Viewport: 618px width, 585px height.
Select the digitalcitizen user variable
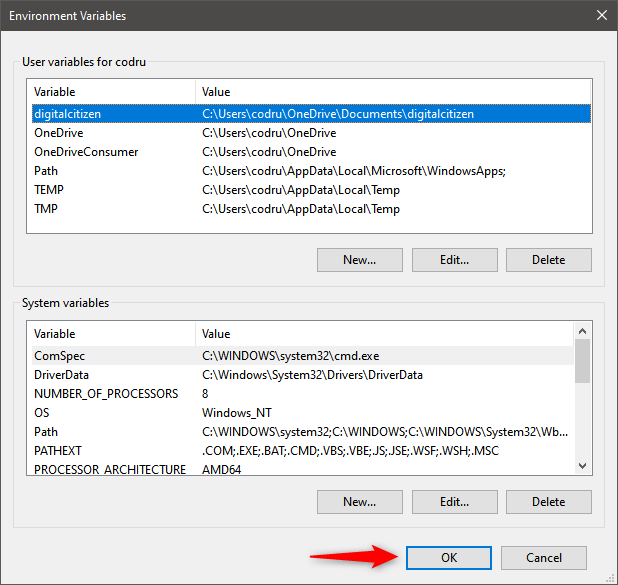311,114
